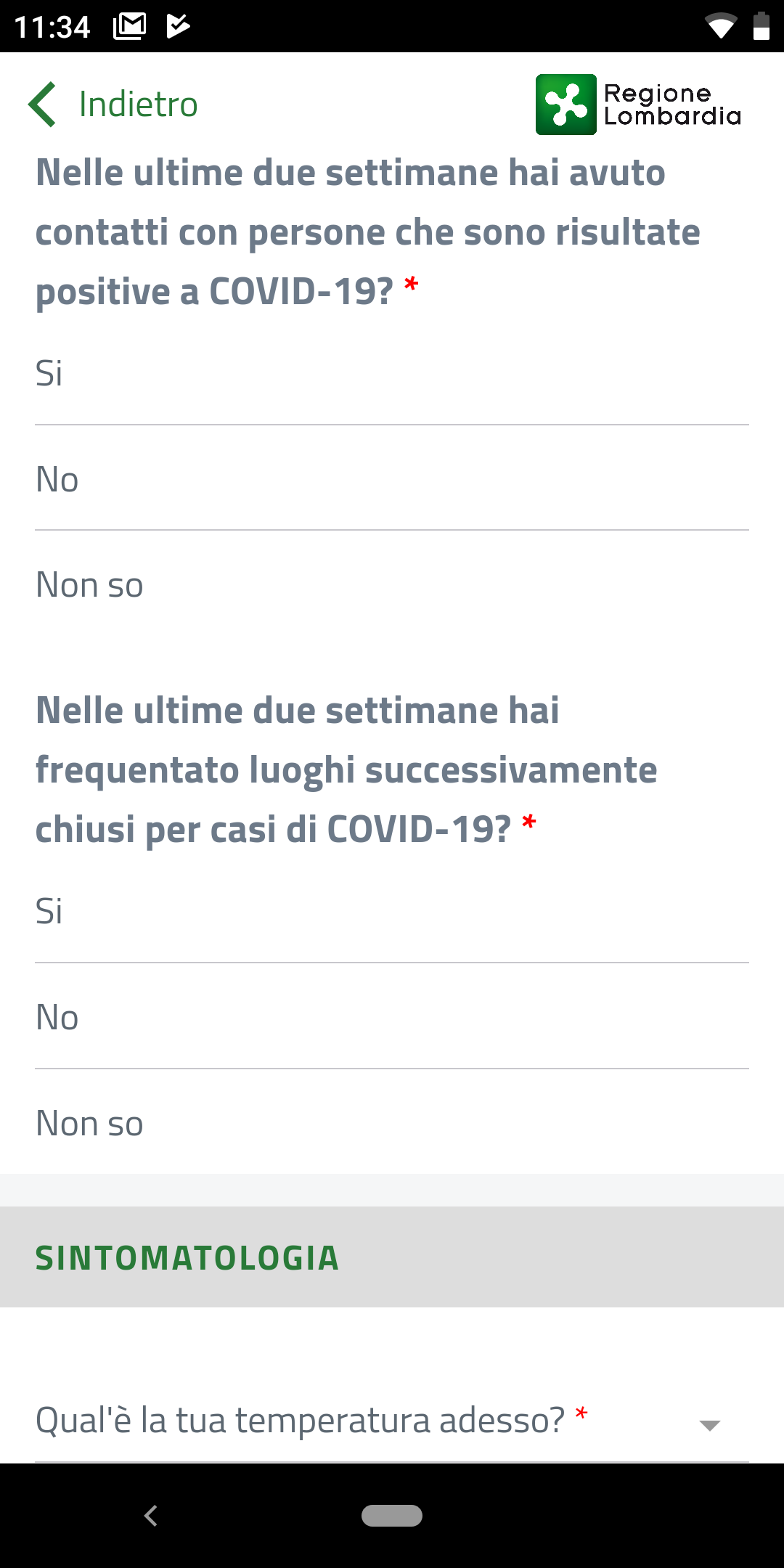Tap the battery status icon
Viewport: 784px width, 1568px height.
point(761,26)
